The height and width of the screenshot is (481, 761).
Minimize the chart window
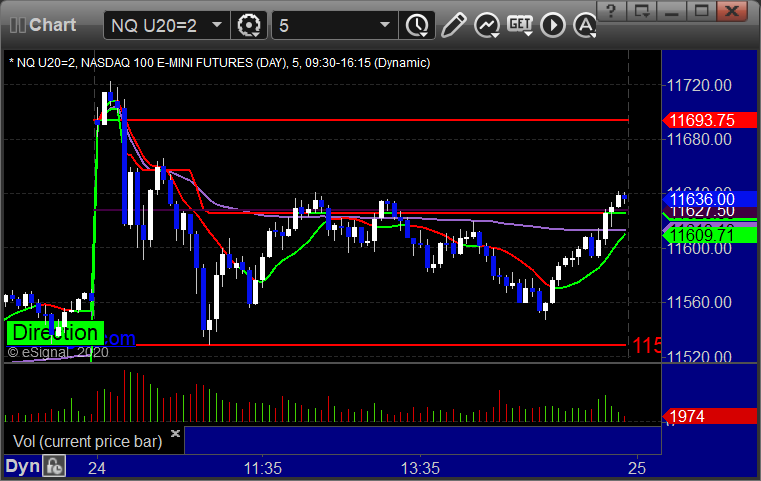(671, 11)
